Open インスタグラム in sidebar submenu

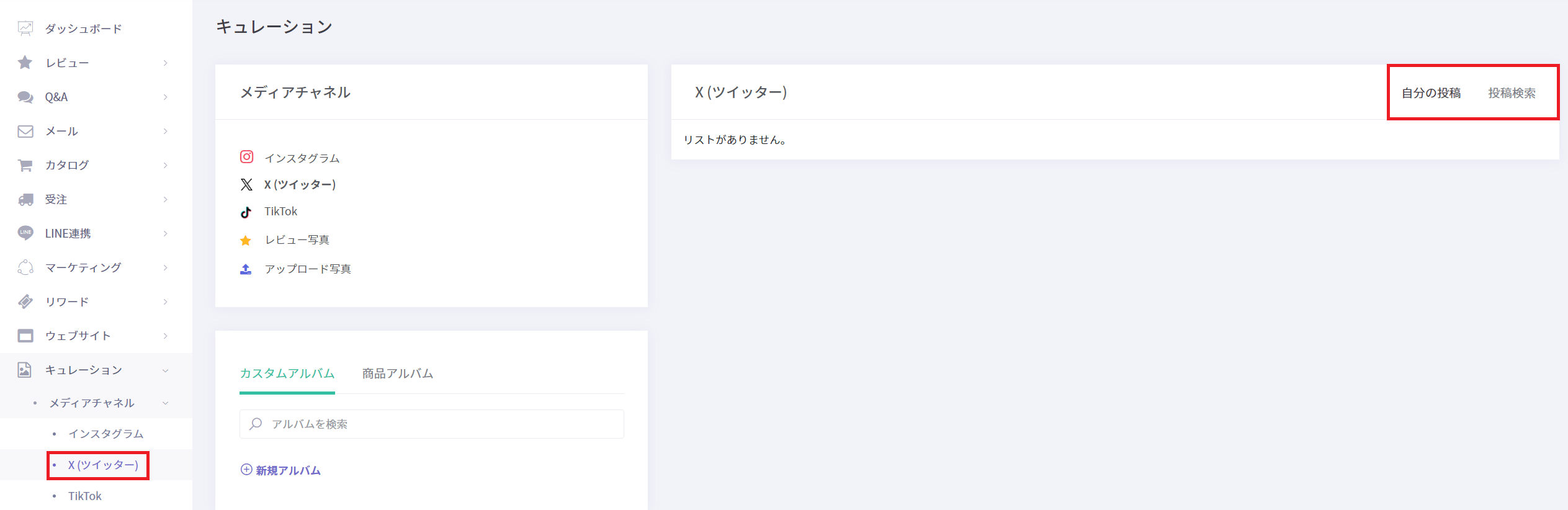tap(106, 434)
